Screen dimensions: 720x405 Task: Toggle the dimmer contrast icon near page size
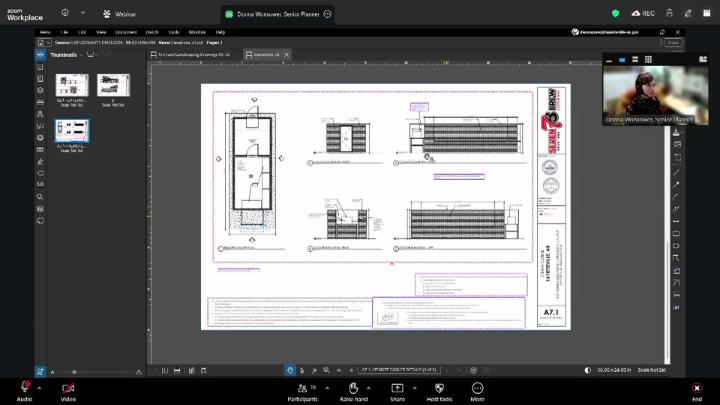coord(588,370)
